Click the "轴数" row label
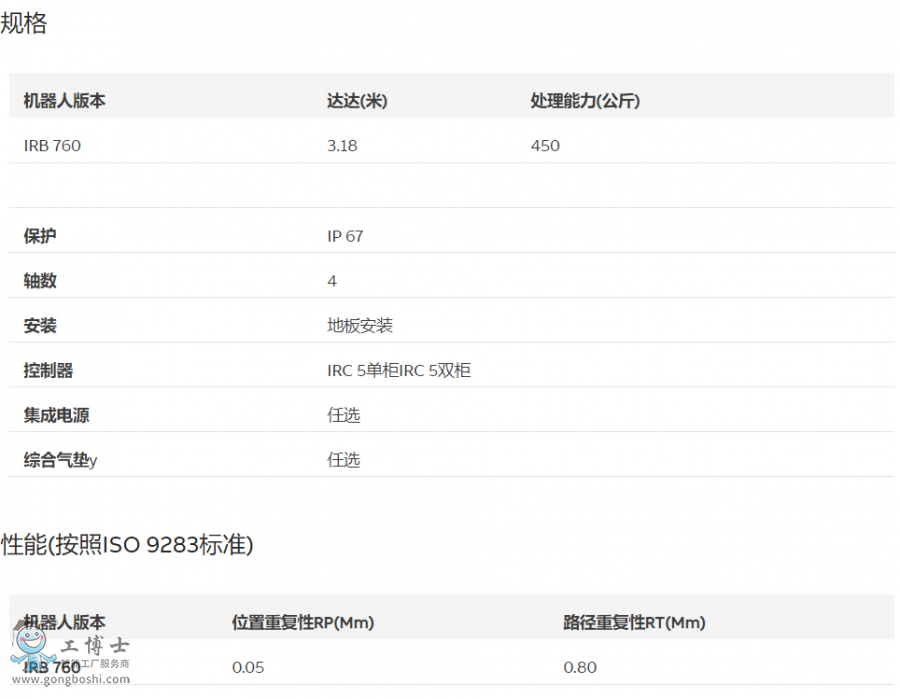The image size is (900, 699). tap(40, 281)
